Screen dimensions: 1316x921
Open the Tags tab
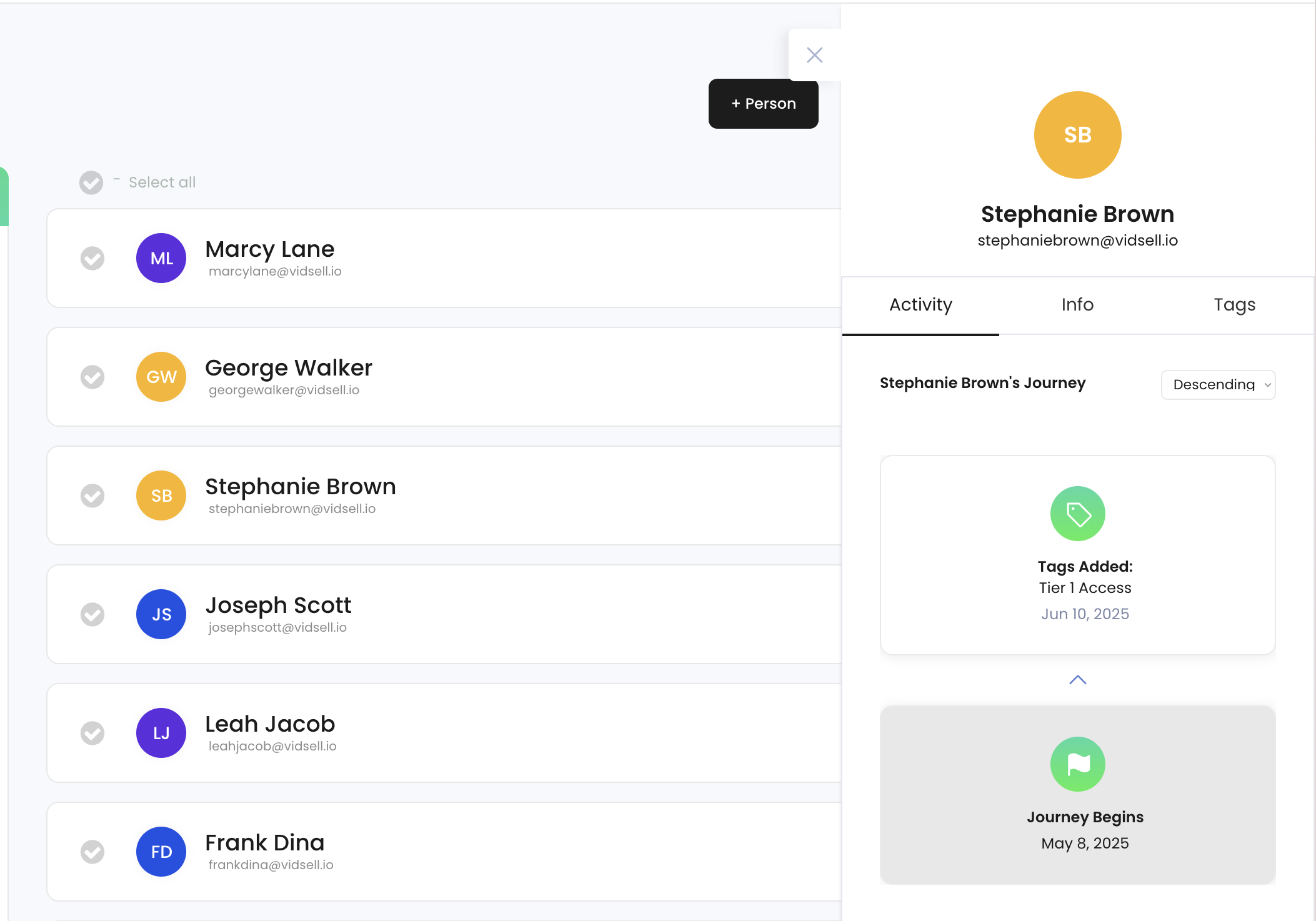click(x=1234, y=304)
